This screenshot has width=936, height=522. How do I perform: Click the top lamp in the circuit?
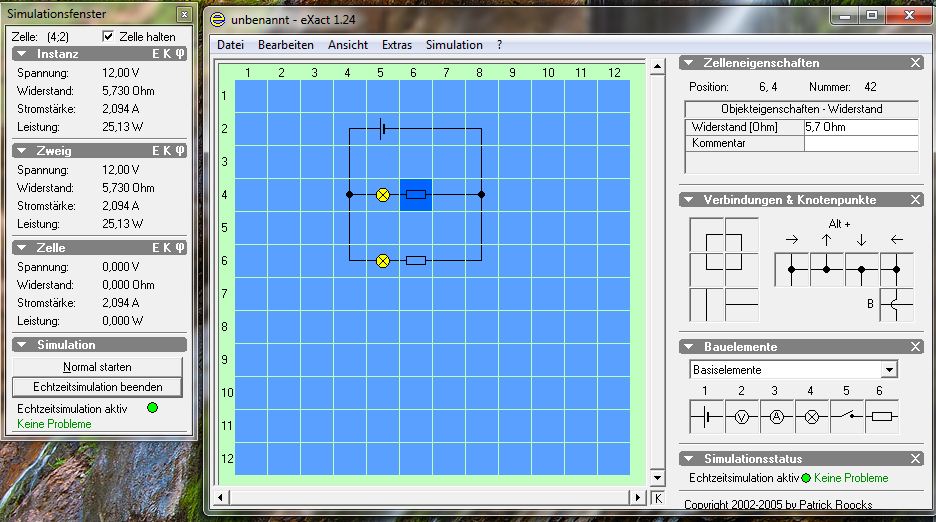(382, 195)
